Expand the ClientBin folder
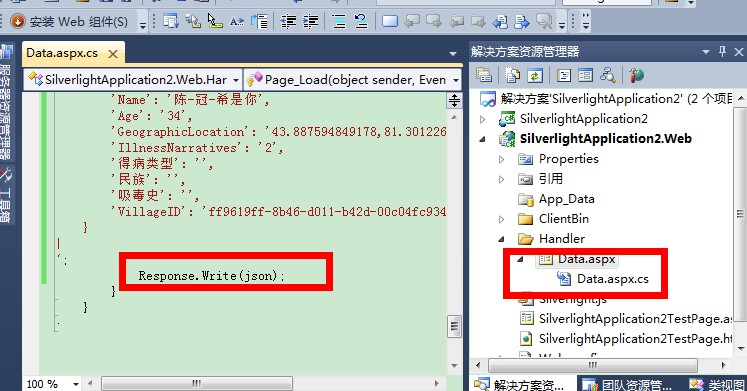This screenshot has height=391, width=747. (x=501, y=219)
